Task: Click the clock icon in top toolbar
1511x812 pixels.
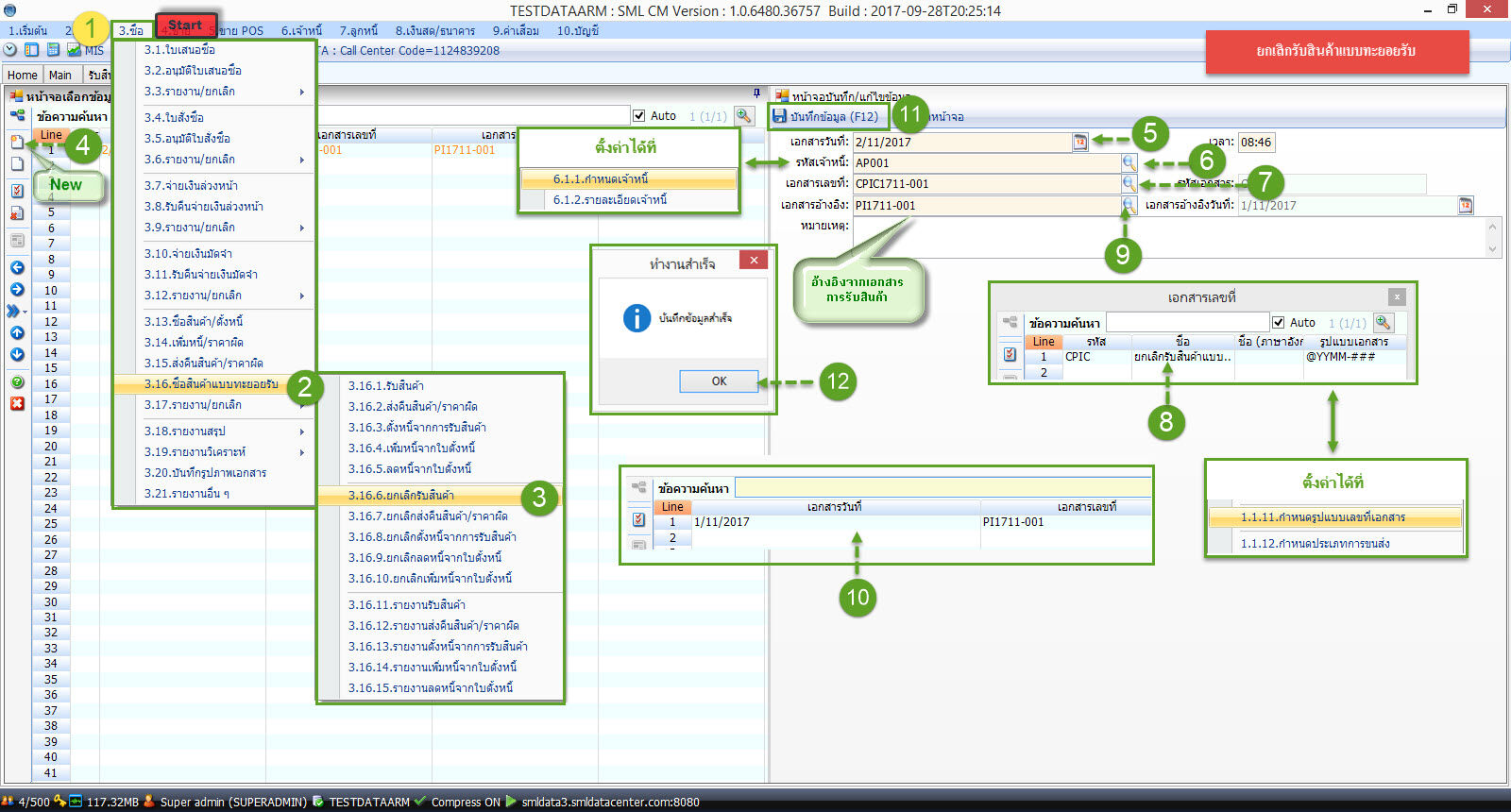Action: 10,50
